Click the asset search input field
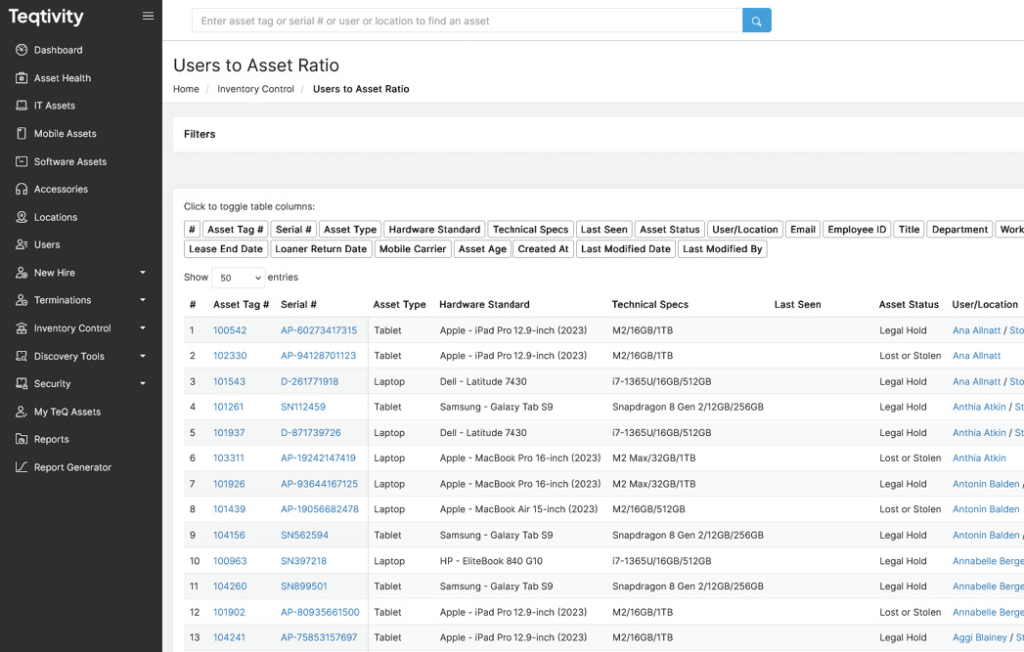The width and height of the screenshot is (1024, 652). click(x=466, y=21)
